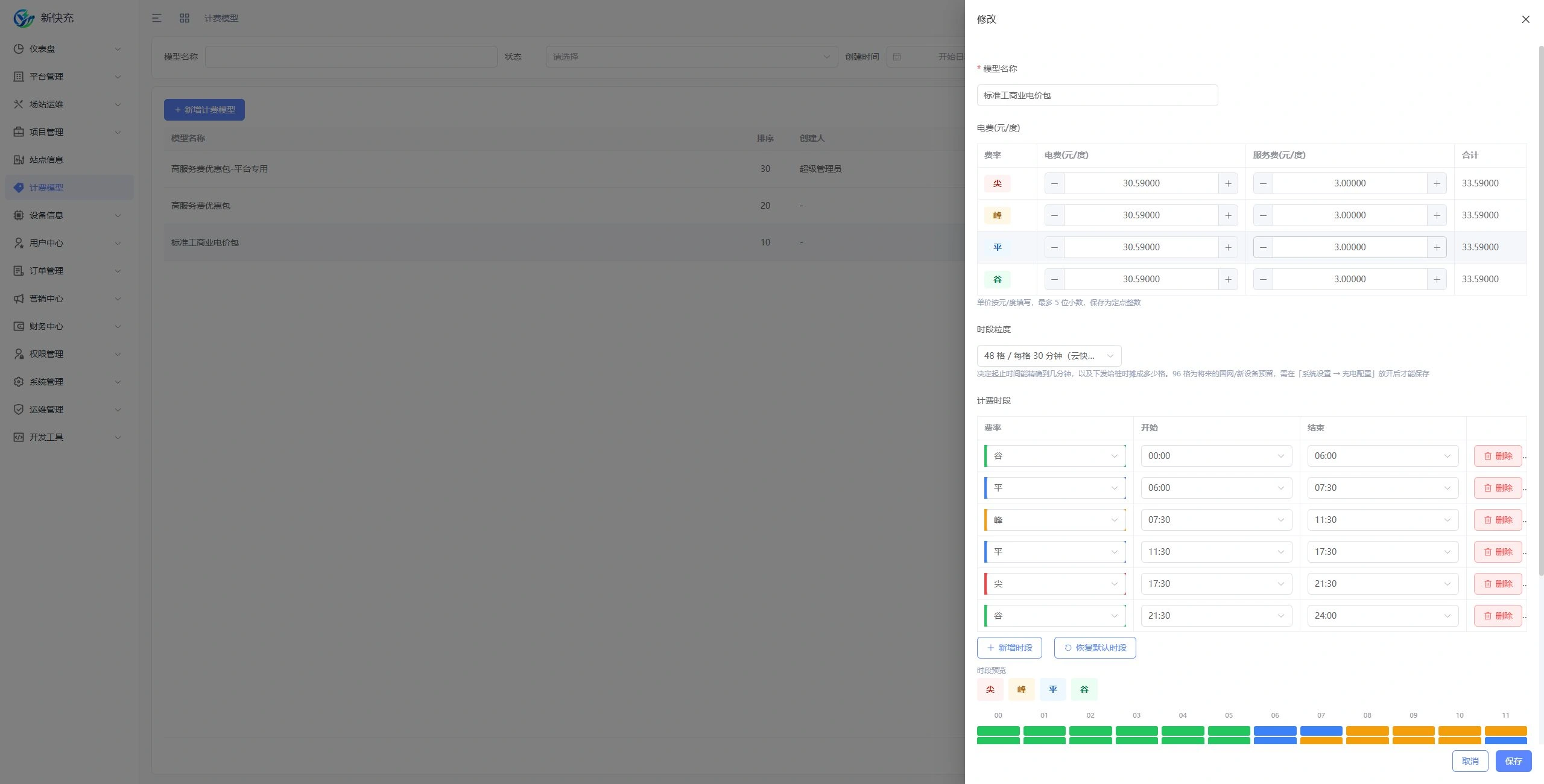
Task: Delete the 21:30–24:00 time period
Action: [1498, 616]
